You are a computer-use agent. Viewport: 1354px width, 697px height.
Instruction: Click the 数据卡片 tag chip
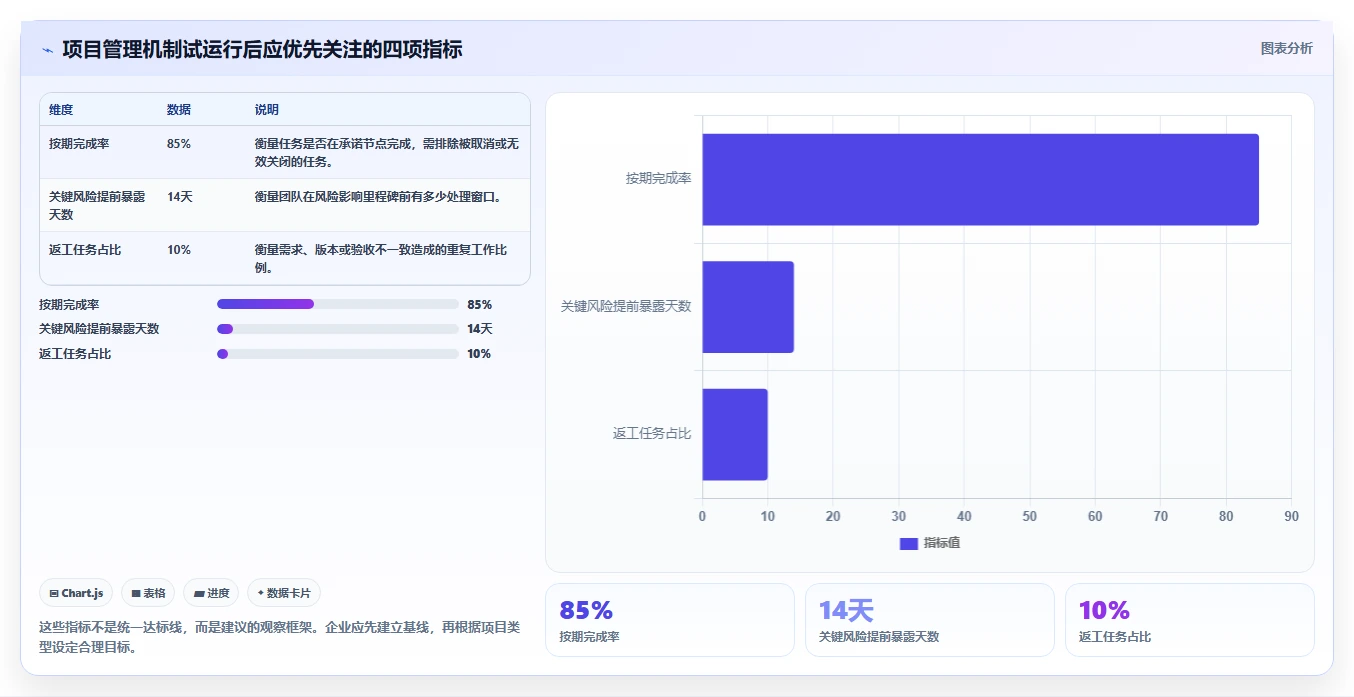click(284, 593)
